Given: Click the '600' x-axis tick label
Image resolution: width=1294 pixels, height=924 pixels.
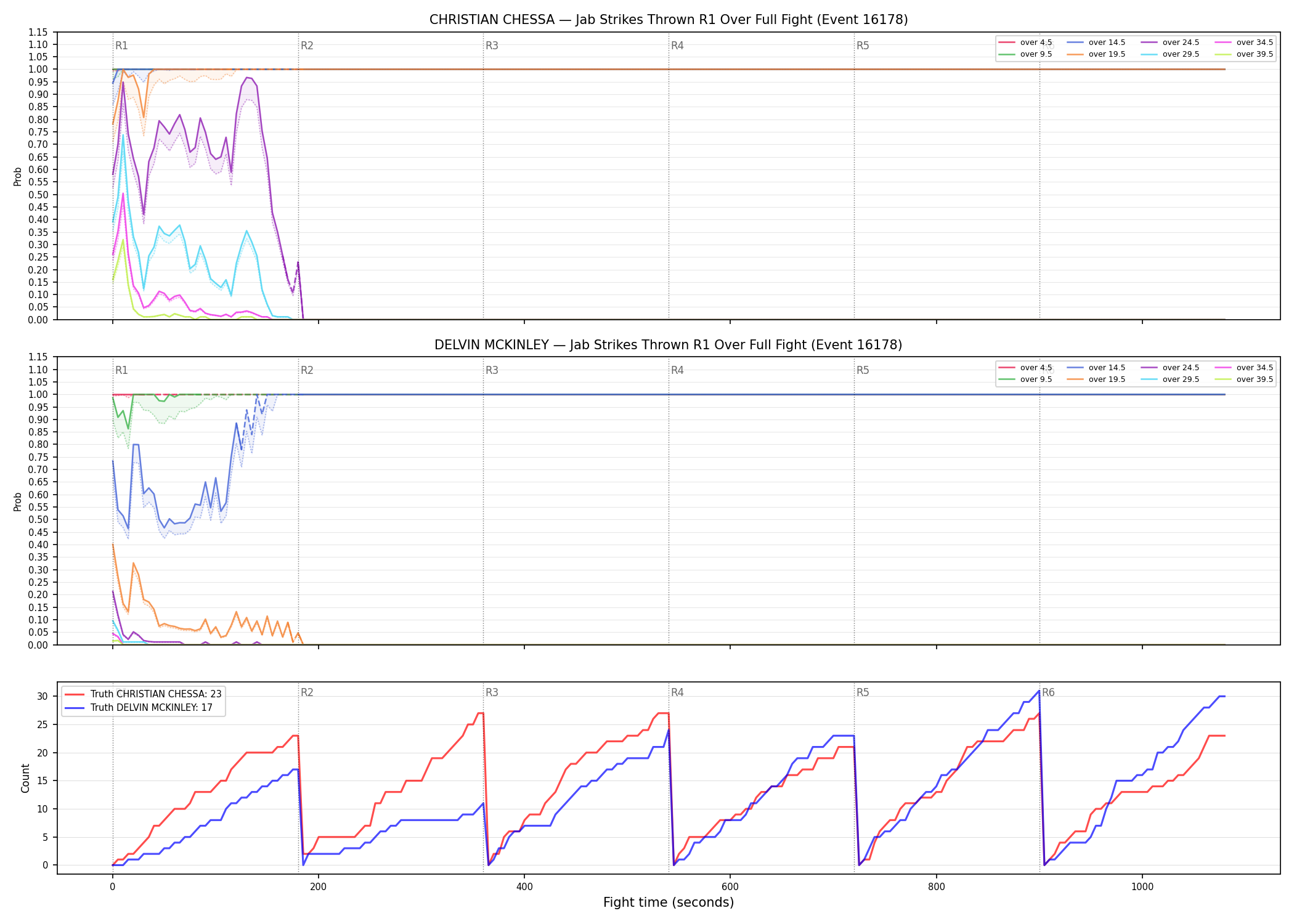Looking at the screenshot, I should click(730, 887).
